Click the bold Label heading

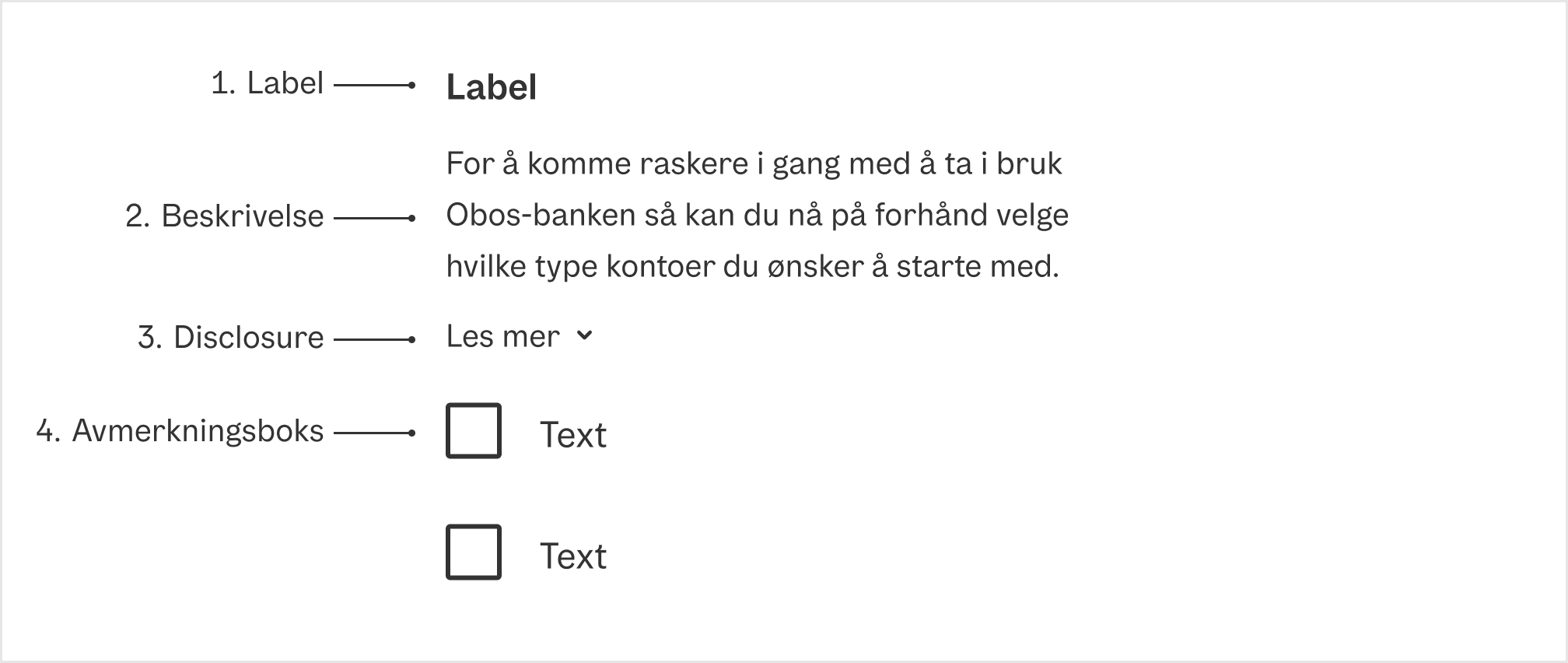[492, 88]
